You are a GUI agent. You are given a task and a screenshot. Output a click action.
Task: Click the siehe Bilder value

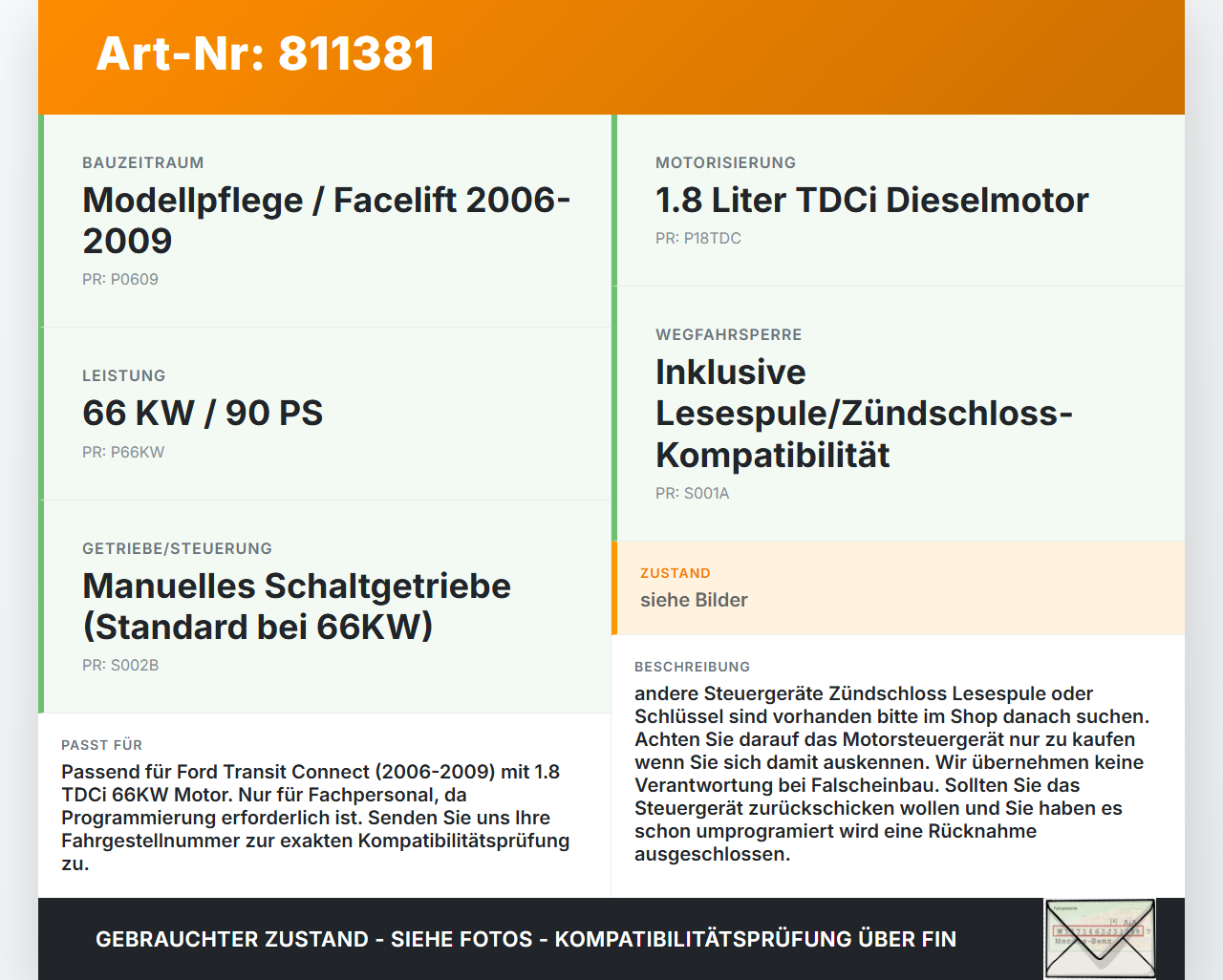694,600
